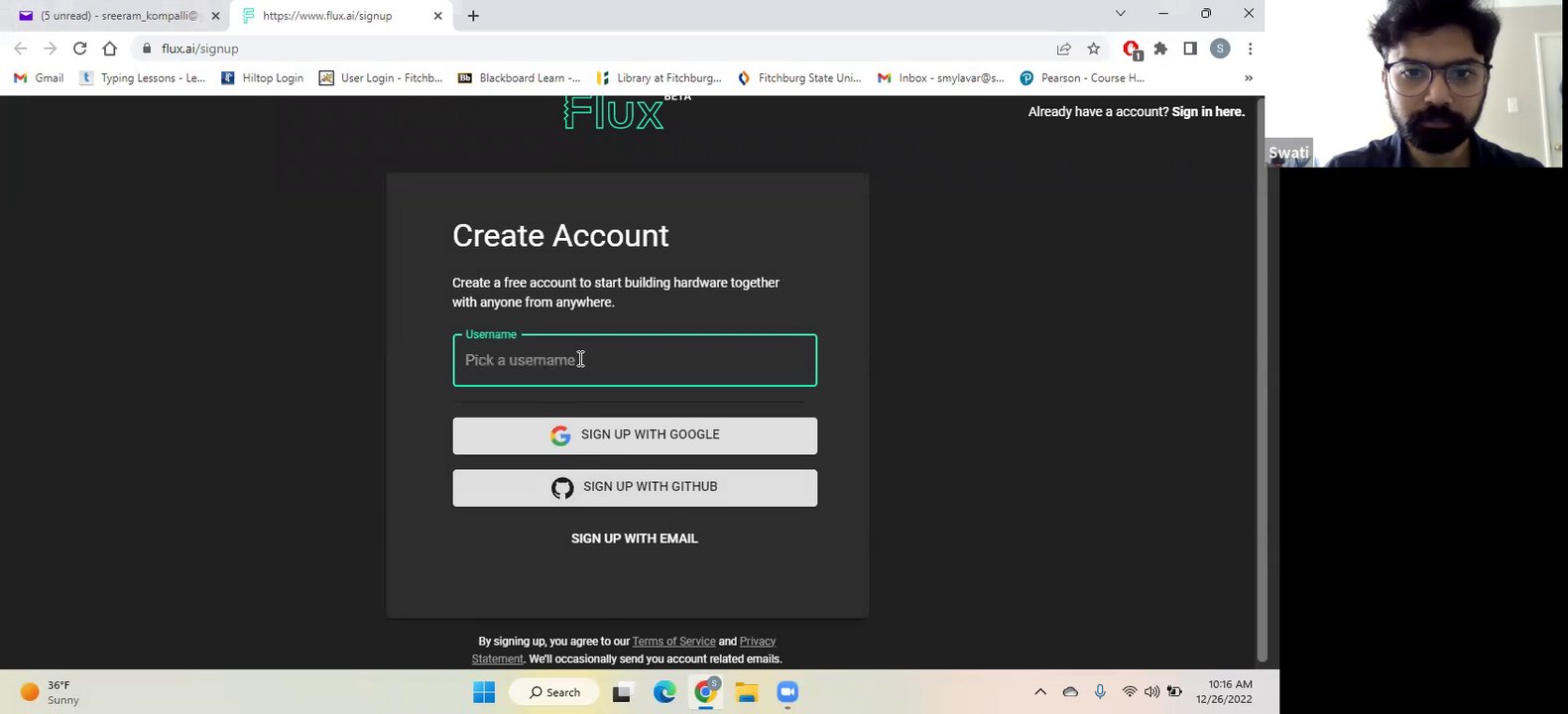
Task: Show more bookmarks via the chevron
Action: 1249,77
